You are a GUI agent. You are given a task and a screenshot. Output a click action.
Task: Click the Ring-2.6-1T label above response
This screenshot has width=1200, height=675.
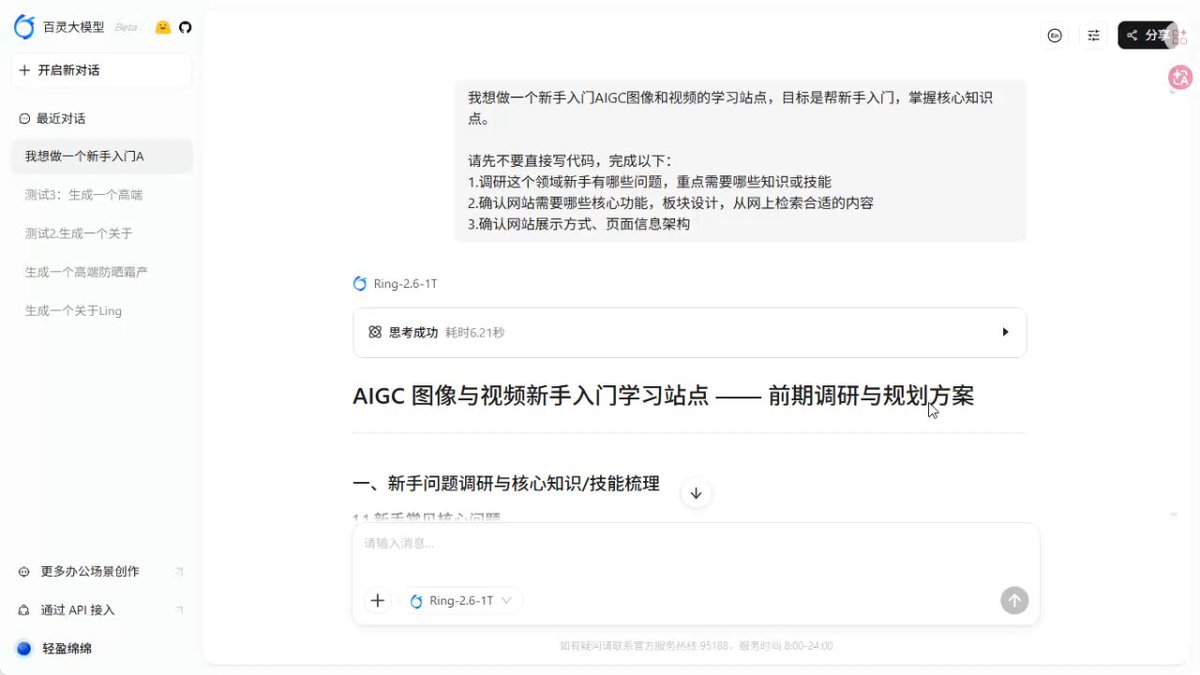point(405,284)
